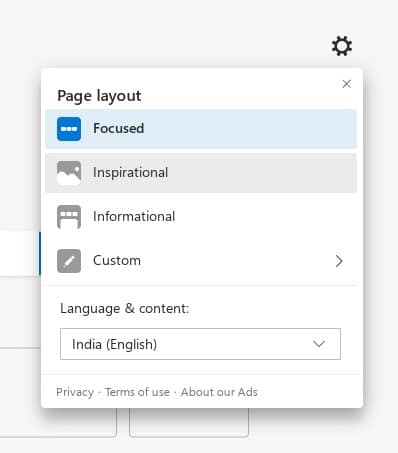Choose the Inspirational layout label
Screen dimensions: 398x453
point(130,173)
